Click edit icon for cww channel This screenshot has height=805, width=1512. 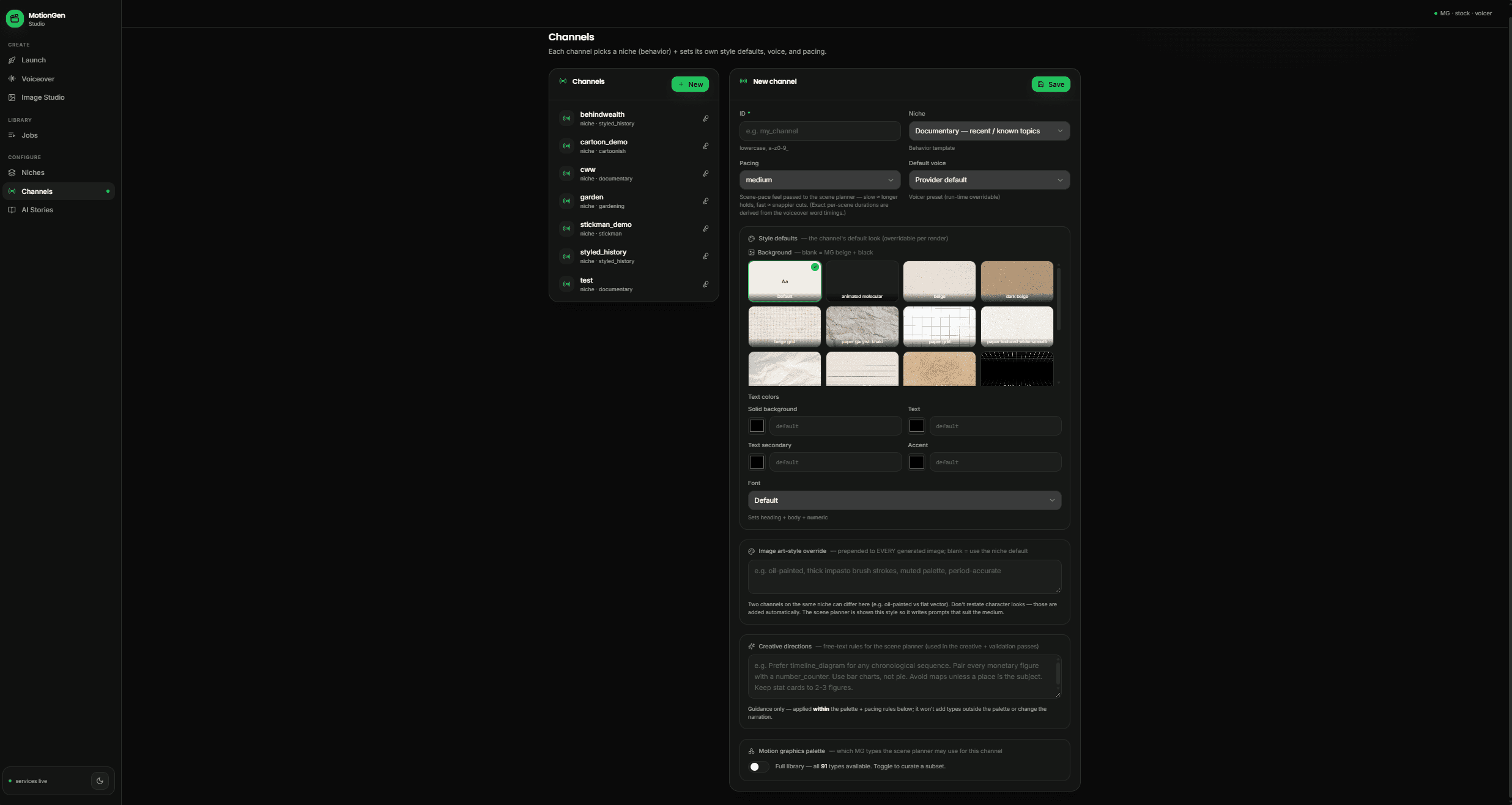706,174
